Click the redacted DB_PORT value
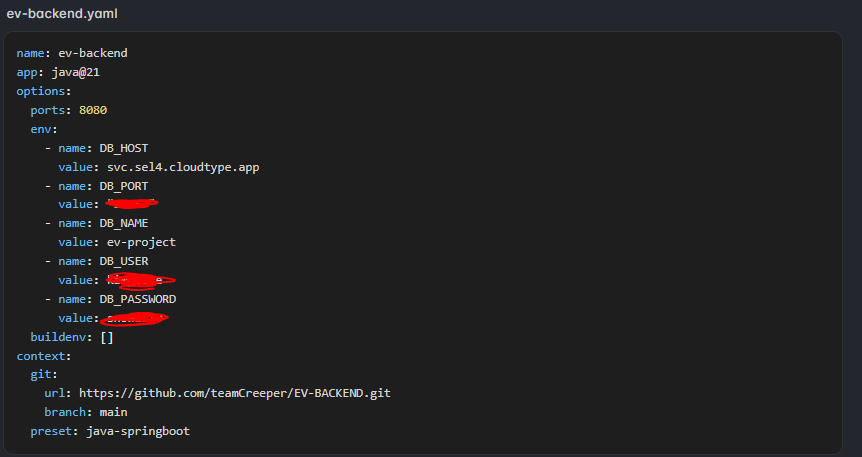Viewport: 862px width, 457px height. (x=132, y=205)
